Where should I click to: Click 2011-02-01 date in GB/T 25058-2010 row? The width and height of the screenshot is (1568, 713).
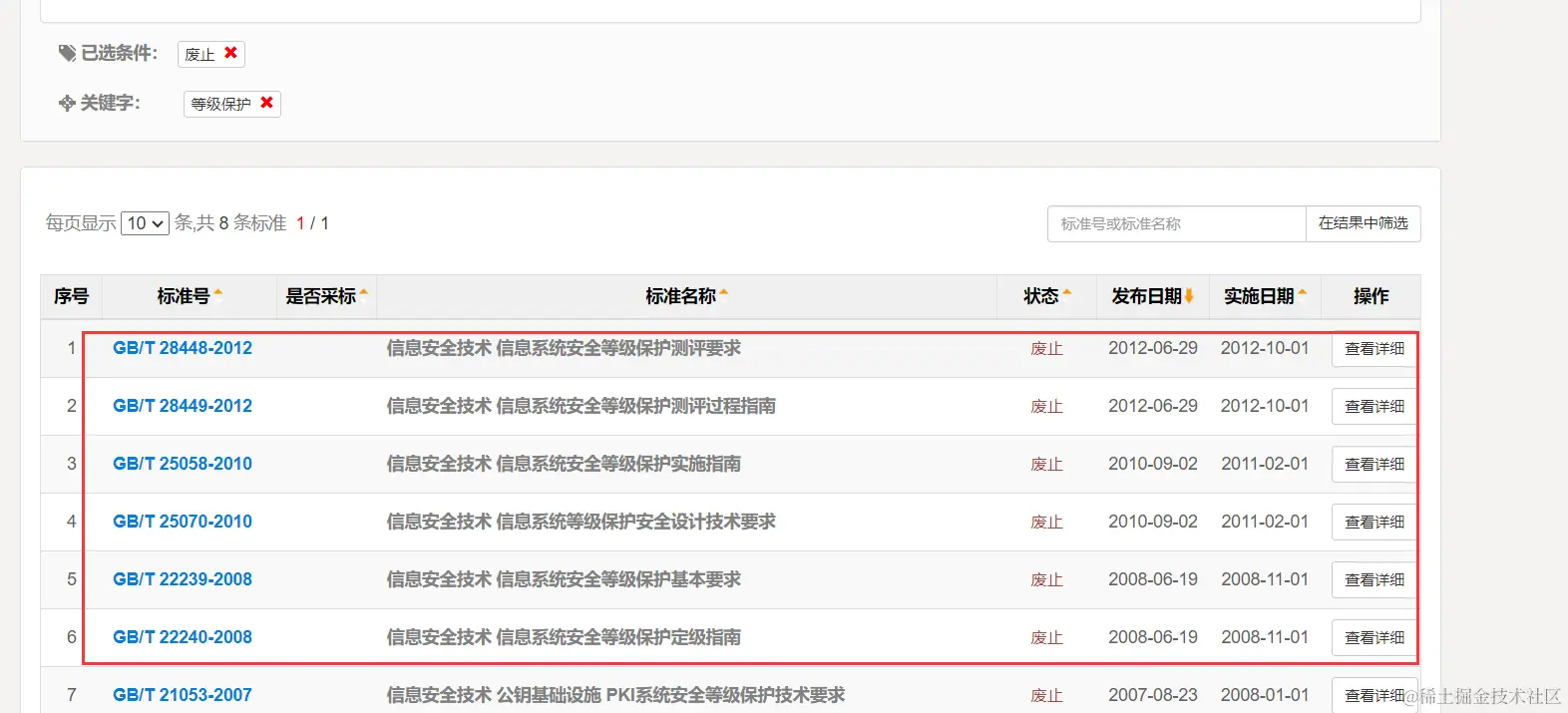coord(1265,464)
